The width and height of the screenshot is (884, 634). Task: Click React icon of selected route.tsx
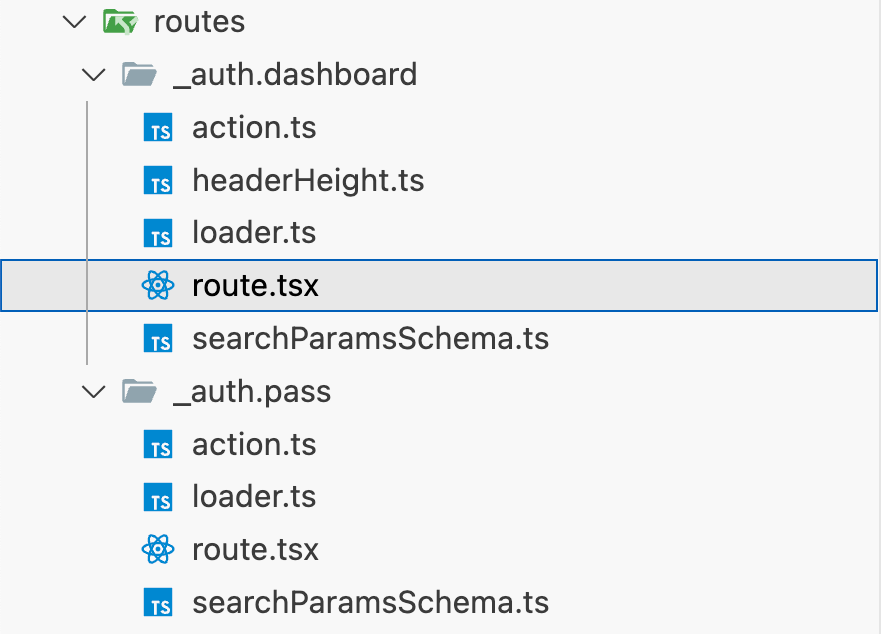(158, 286)
